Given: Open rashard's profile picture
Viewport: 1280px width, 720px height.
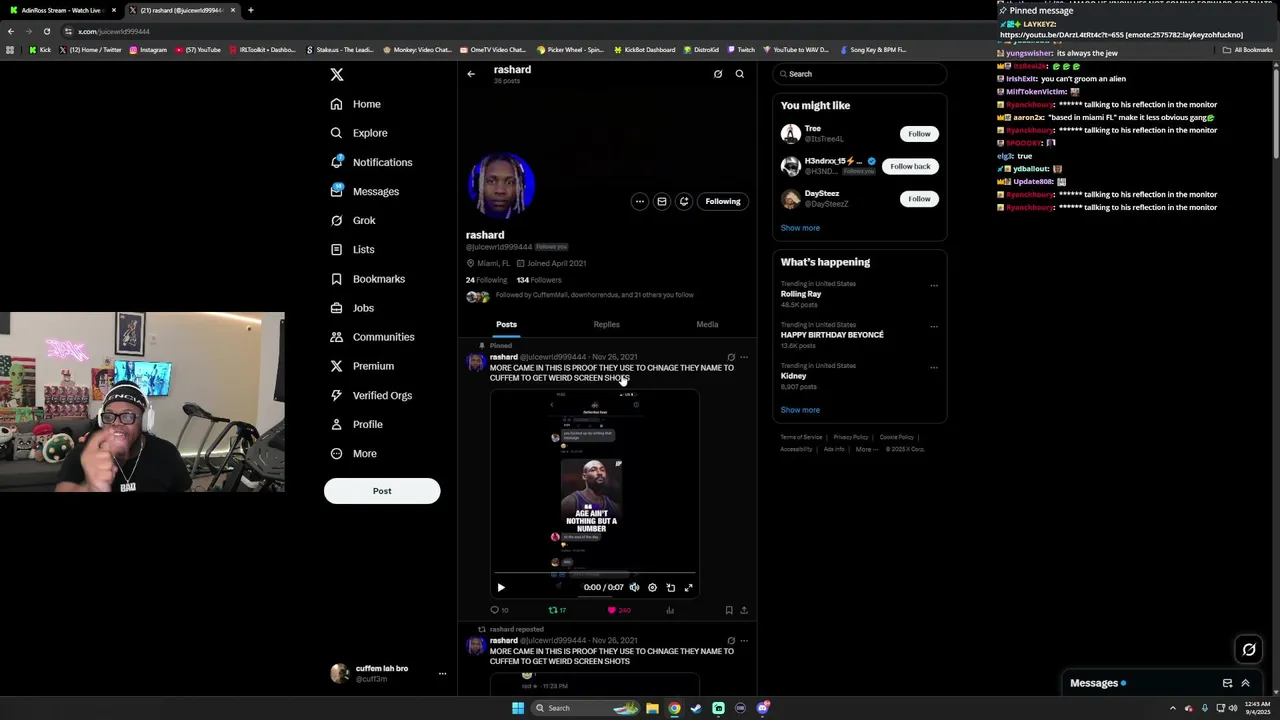Looking at the screenshot, I should 502,186.
